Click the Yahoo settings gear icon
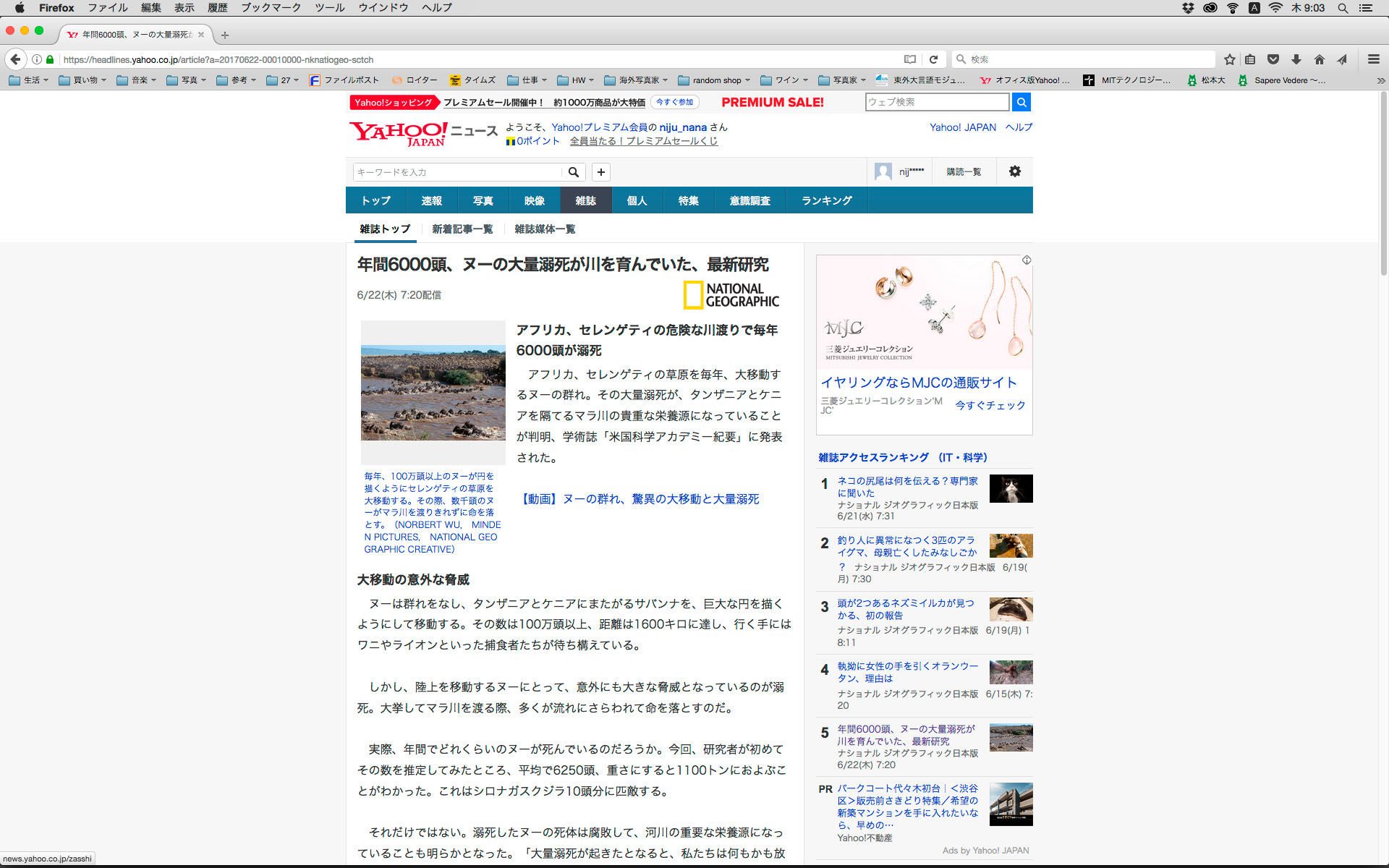This screenshot has width=1389, height=868. click(1014, 171)
